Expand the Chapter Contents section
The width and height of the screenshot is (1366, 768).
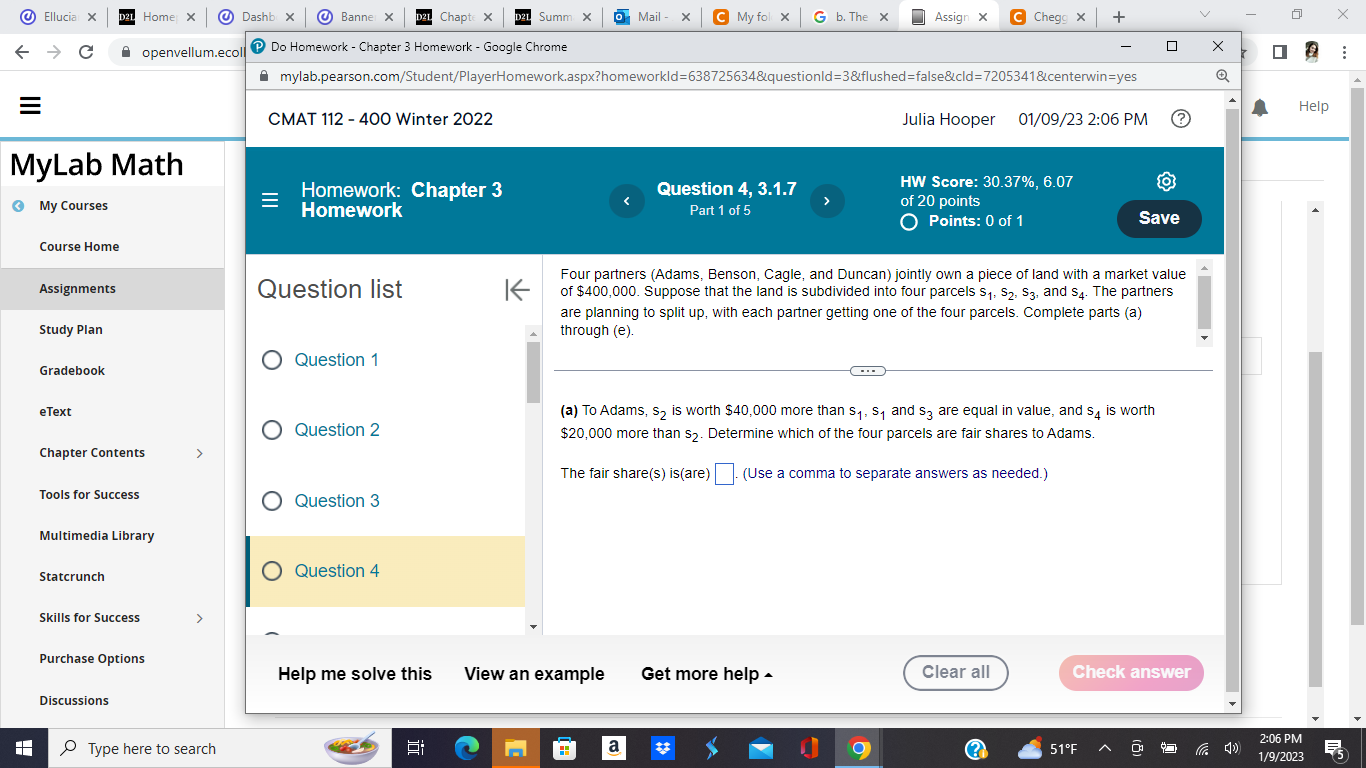(x=199, y=453)
